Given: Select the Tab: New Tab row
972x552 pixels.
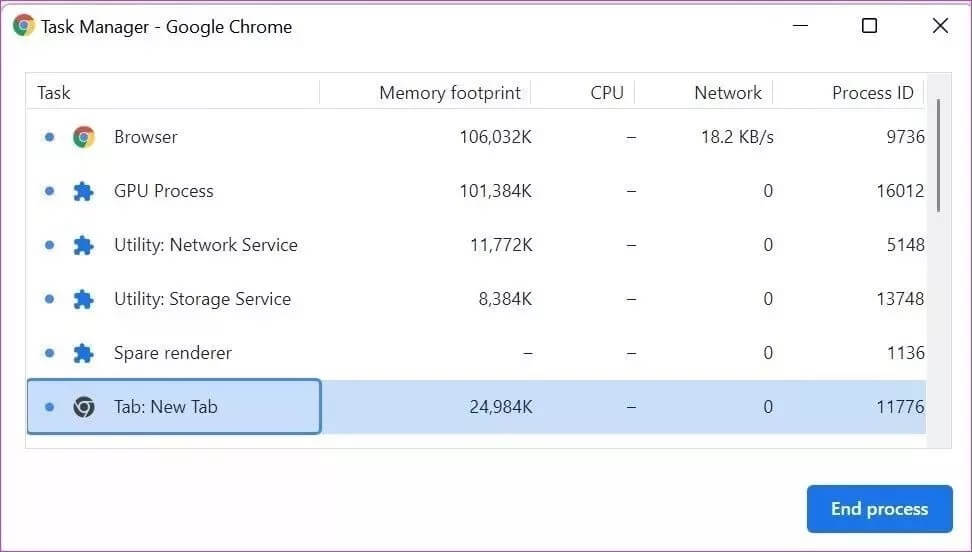Looking at the screenshot, I should pos(476,407).
